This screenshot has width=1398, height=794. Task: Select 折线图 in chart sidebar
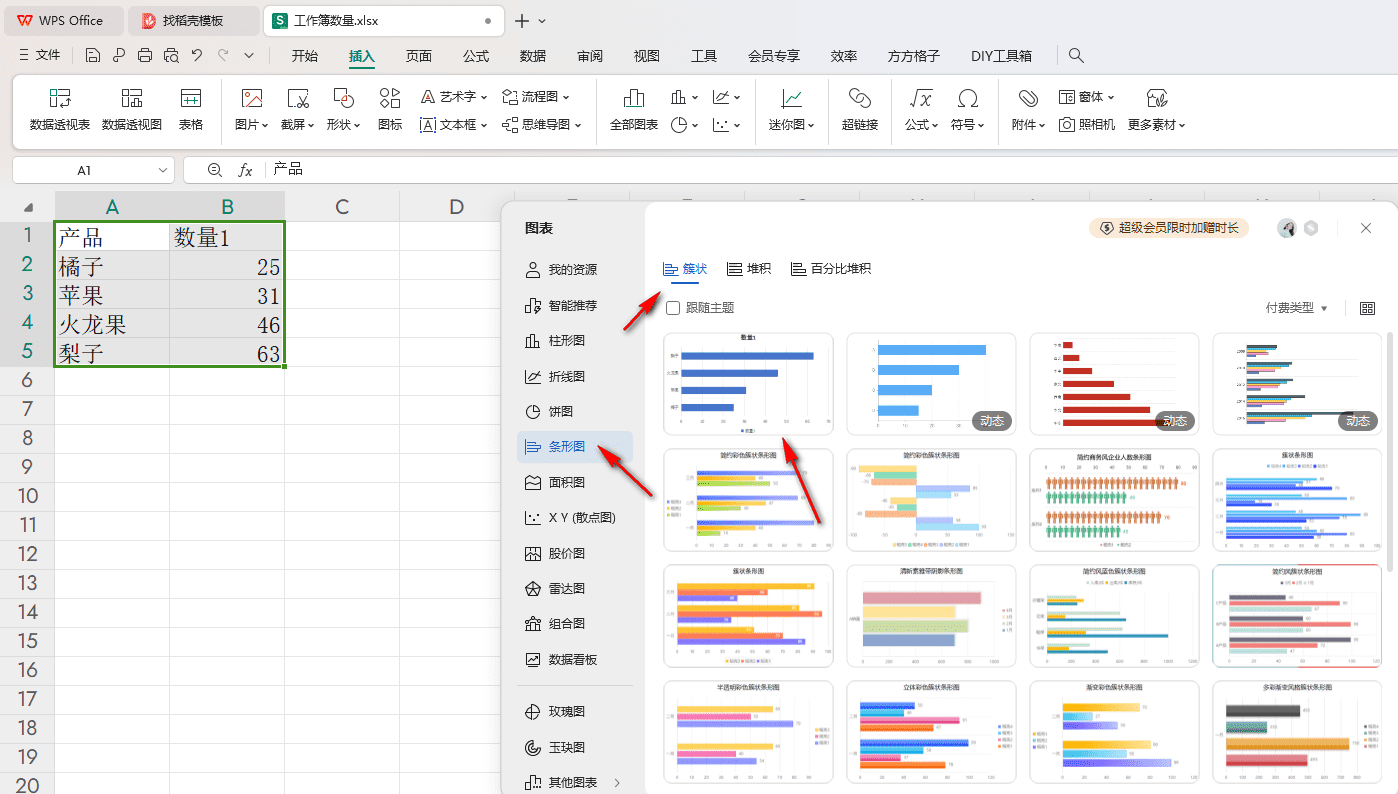coord(575,376)
